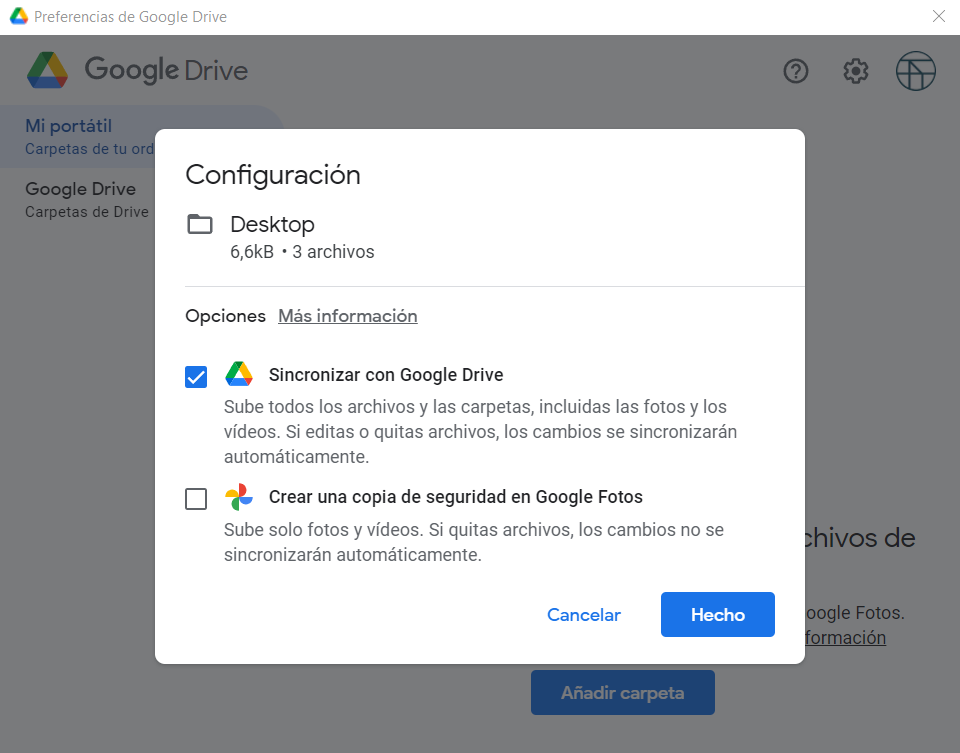Click Sincronizar con Google Drive label

point(386,375)
